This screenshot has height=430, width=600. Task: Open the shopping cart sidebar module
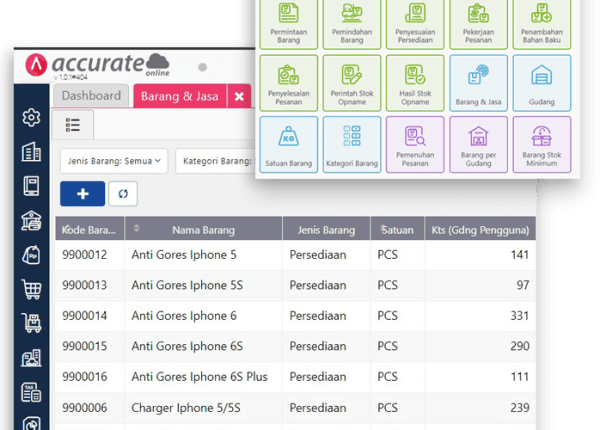pyautogui.click(x=31, y=290)
